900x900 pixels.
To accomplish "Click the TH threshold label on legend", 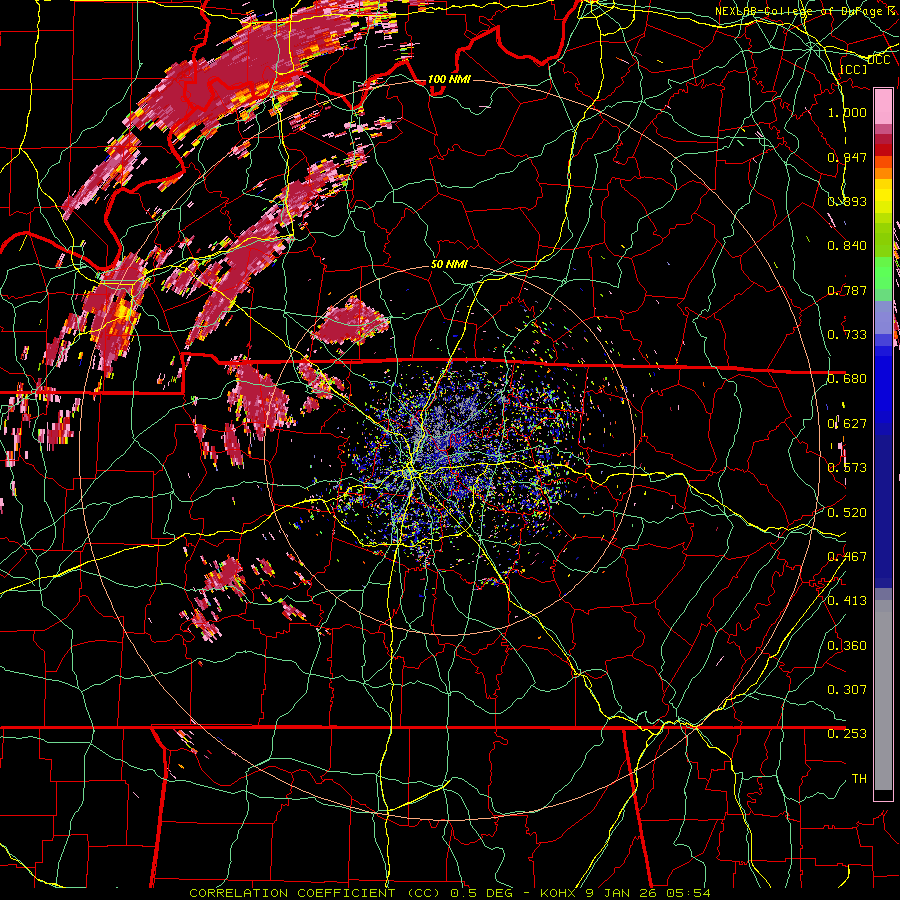I will 859,778.
